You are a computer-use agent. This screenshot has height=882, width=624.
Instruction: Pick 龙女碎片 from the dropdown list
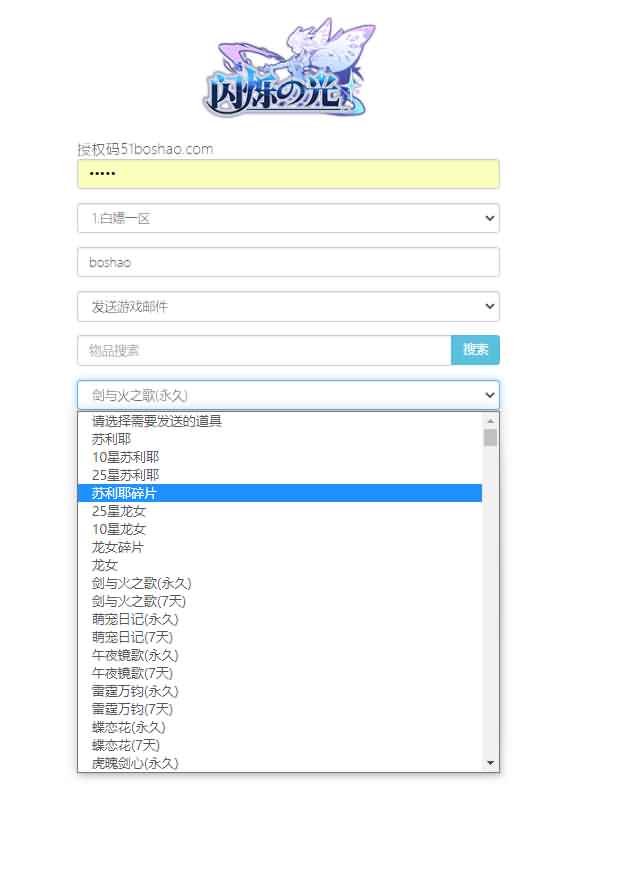pyautogui.click(x=118, y=547)
